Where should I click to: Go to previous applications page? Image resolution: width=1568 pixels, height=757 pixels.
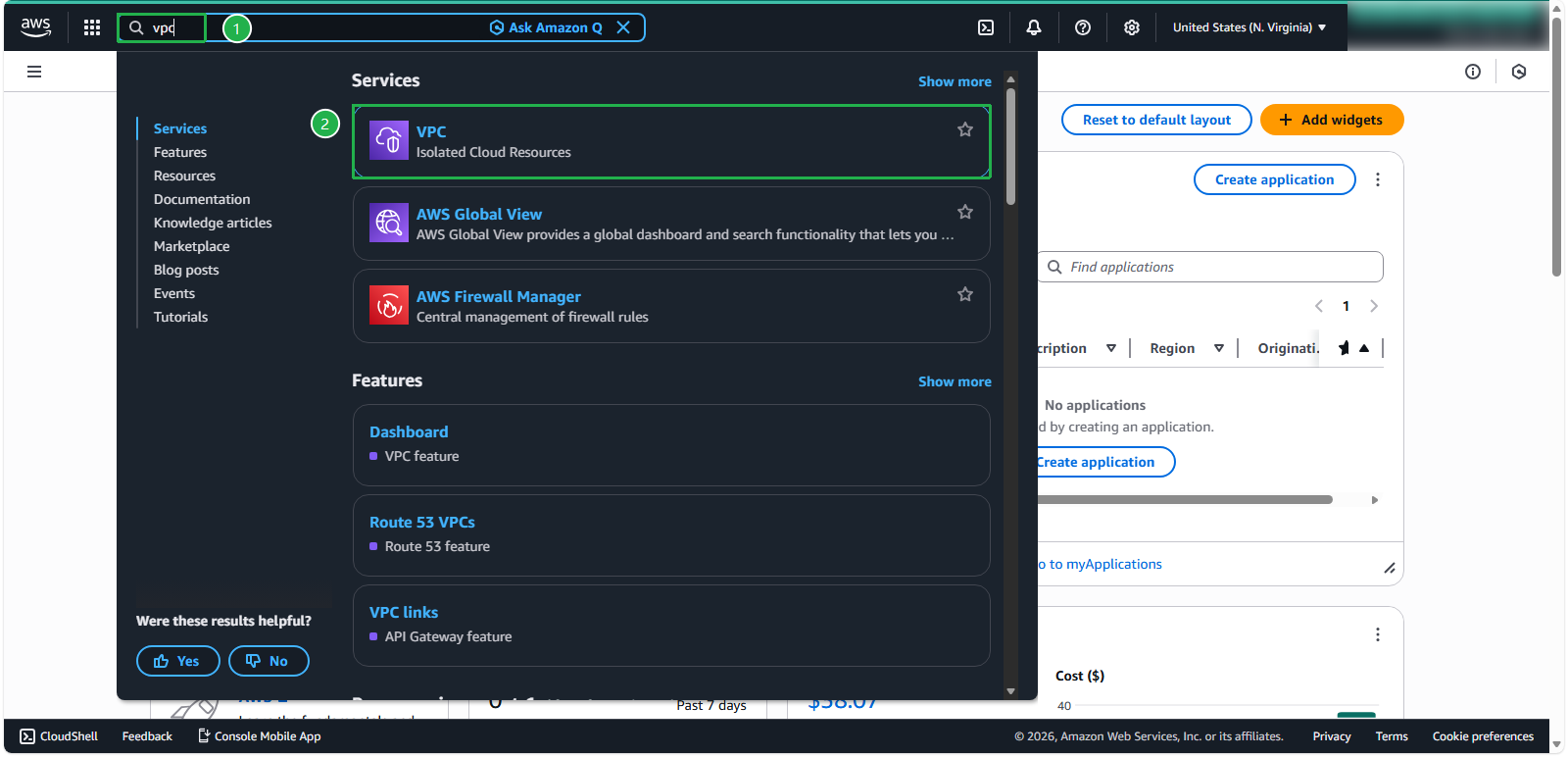coord(1319,306)
